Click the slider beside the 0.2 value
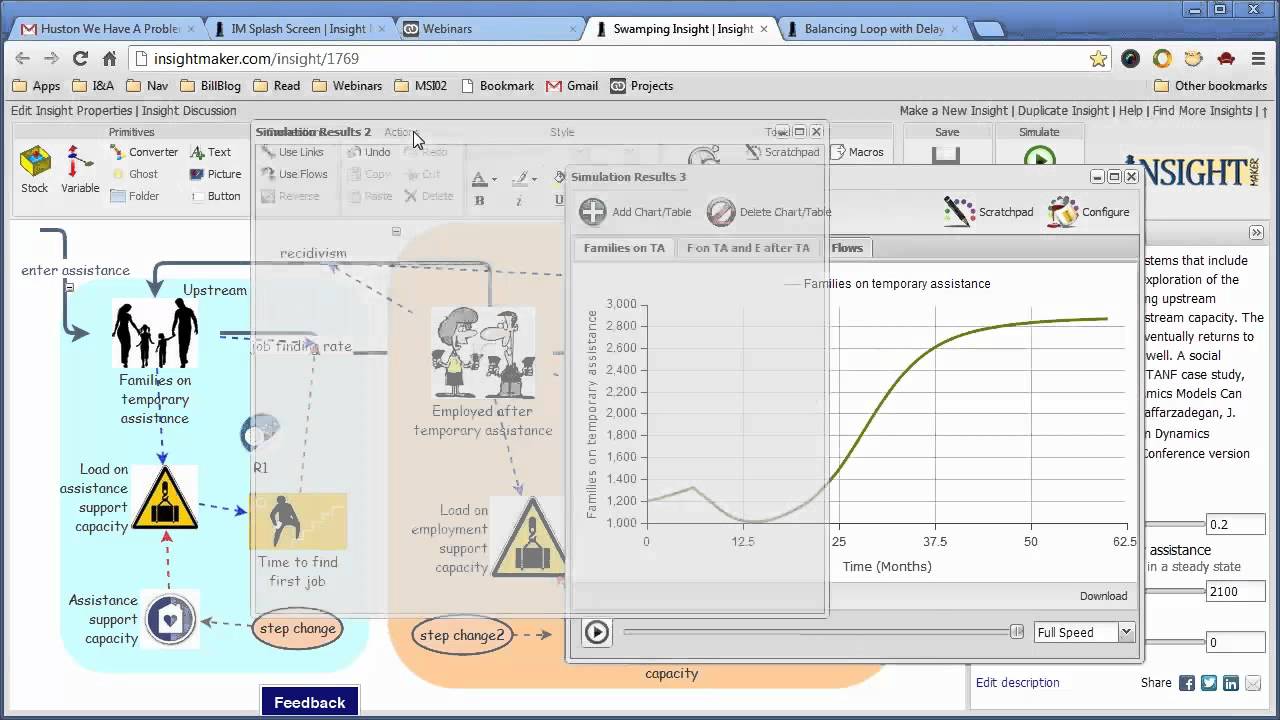Image resolution: width=1280 pixels, height=720 pixels. (x=1174, y=525)
